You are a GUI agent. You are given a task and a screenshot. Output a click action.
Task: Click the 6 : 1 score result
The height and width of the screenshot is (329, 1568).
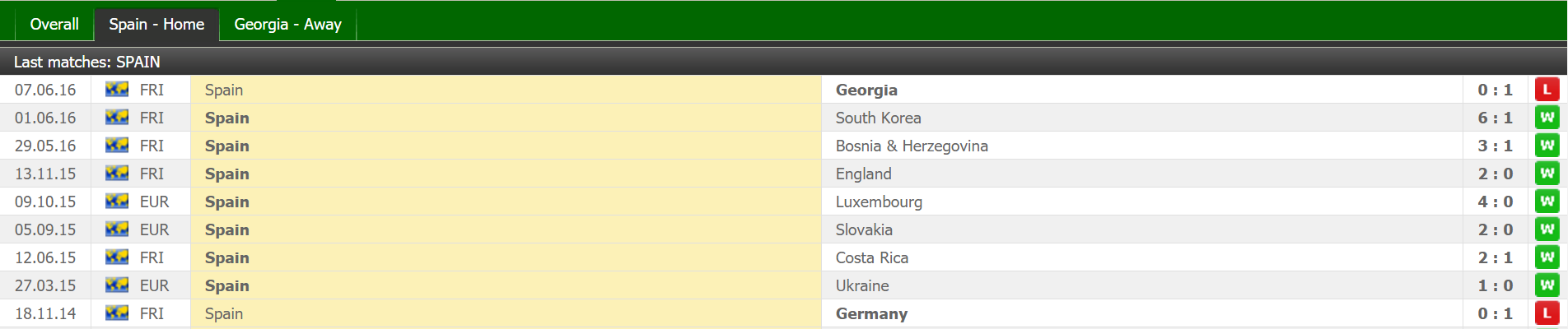1495,118
